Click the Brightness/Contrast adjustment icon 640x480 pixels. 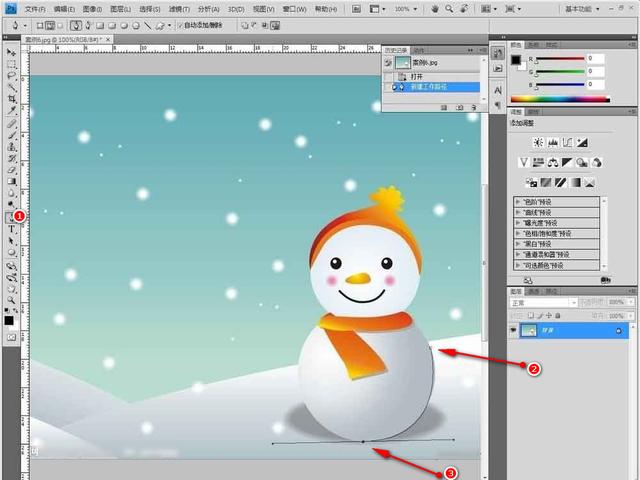(538, 142)
